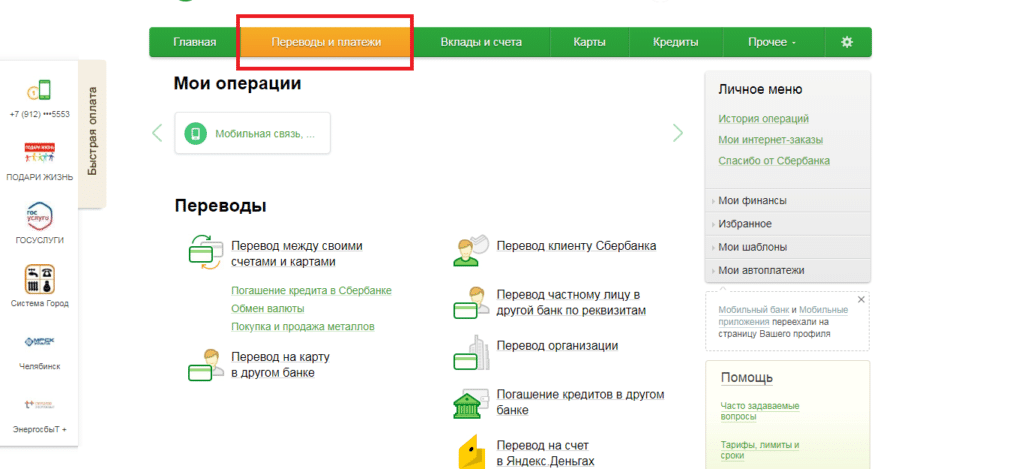Screen dimensions: 1024x469
Task: Click Погашение кредитов в другом банке
Action: pos(581,402)
